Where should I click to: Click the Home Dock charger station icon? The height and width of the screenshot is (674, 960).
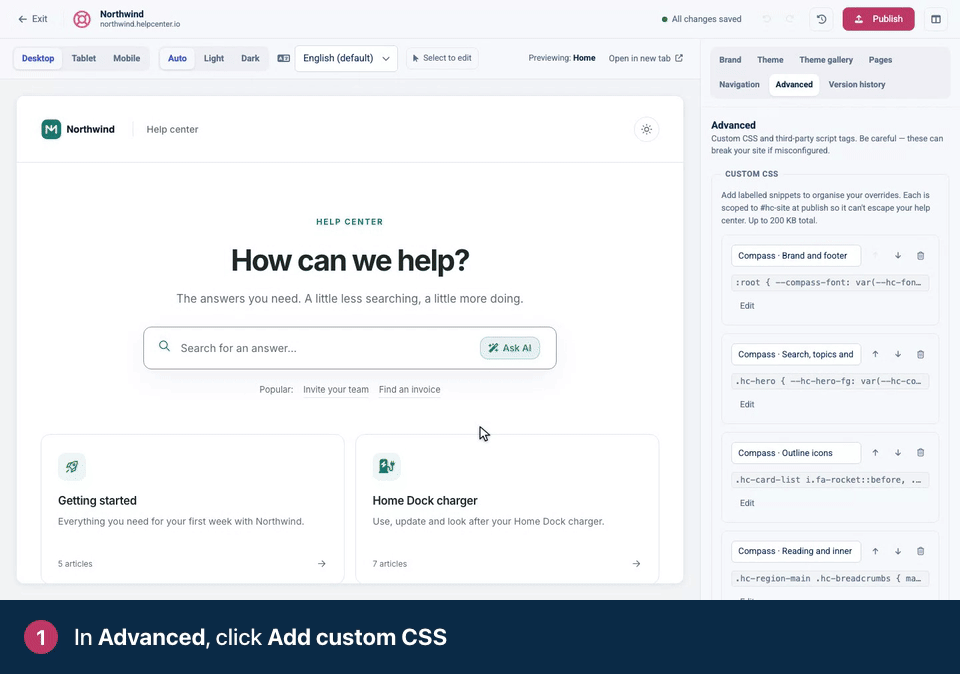point(386,466)
